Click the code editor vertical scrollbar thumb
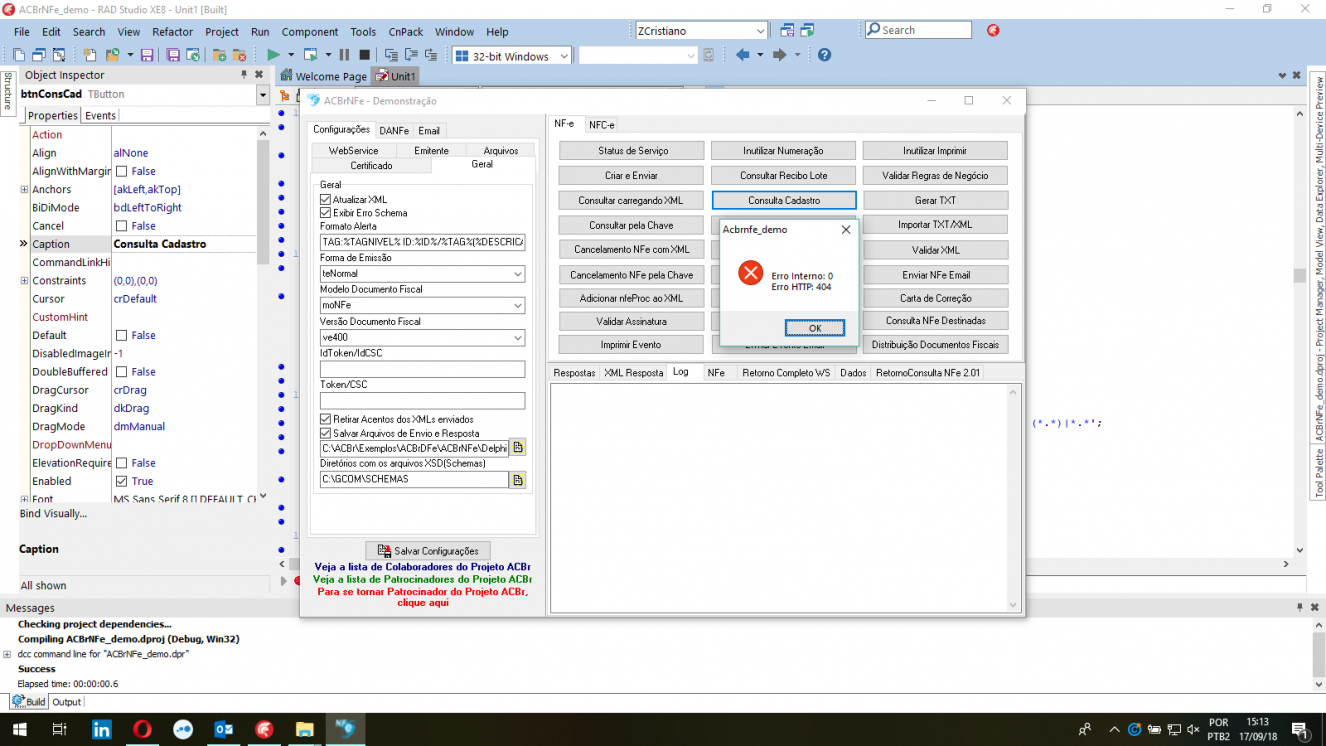1326x746 pixels. (1300, 276)
